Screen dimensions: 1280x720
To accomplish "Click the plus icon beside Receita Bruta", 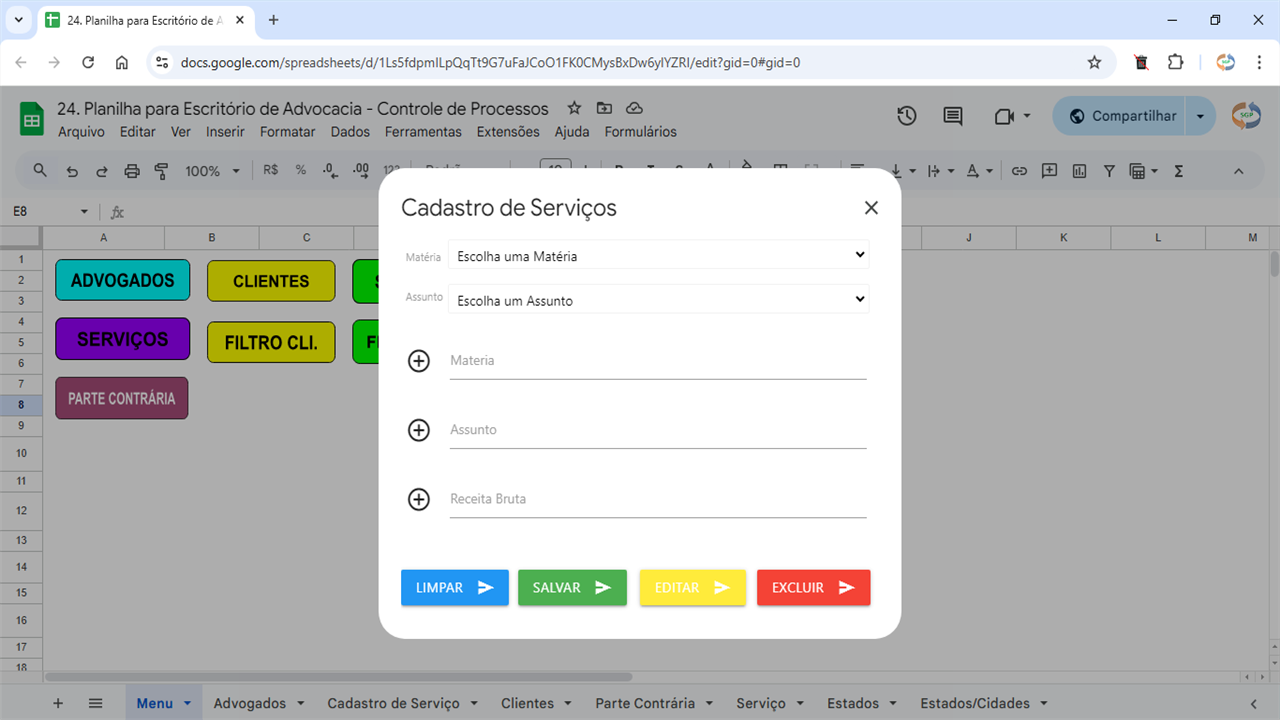I will click(x=419, y=499).
